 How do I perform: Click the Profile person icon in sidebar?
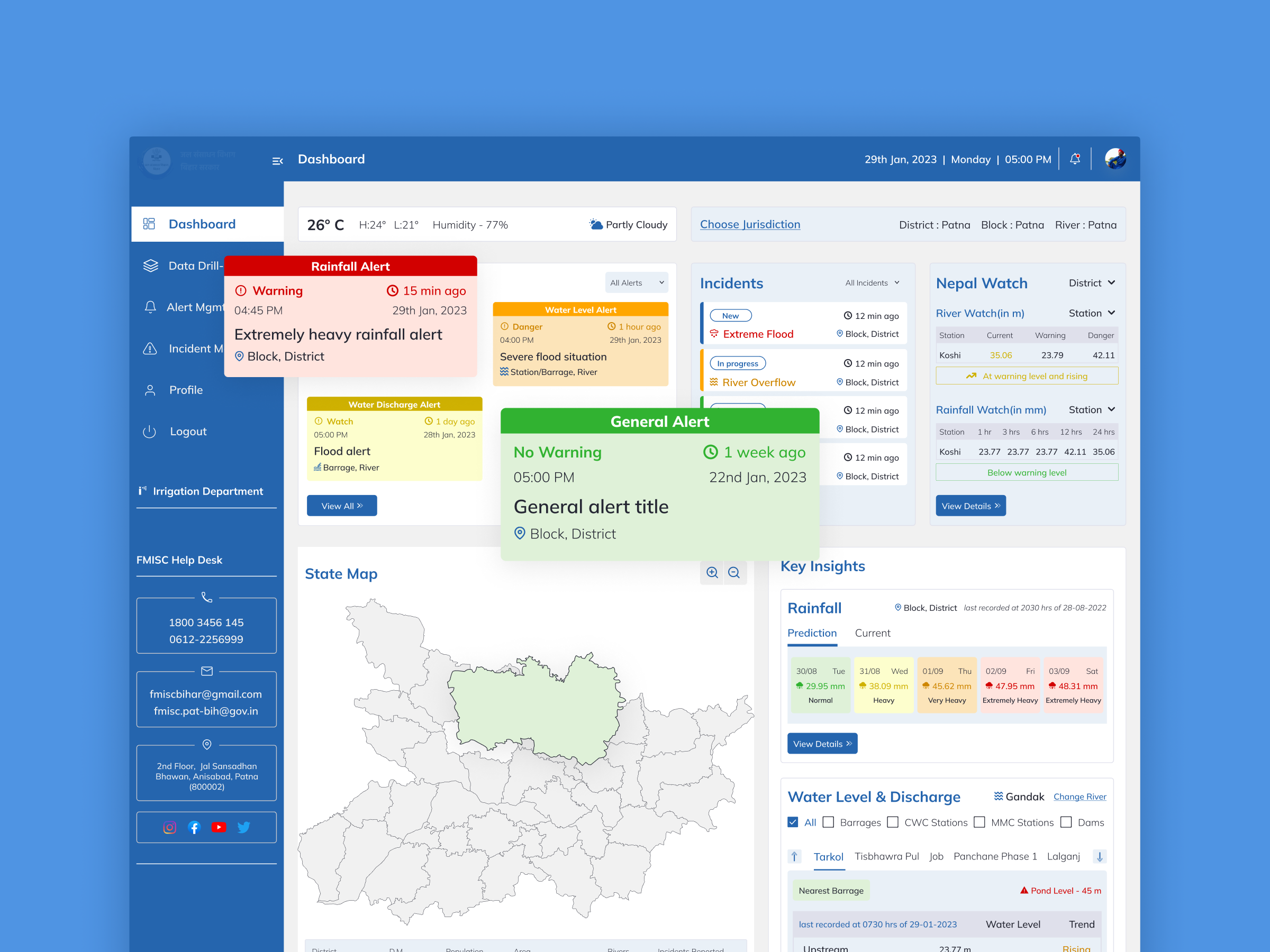[150, 390]
